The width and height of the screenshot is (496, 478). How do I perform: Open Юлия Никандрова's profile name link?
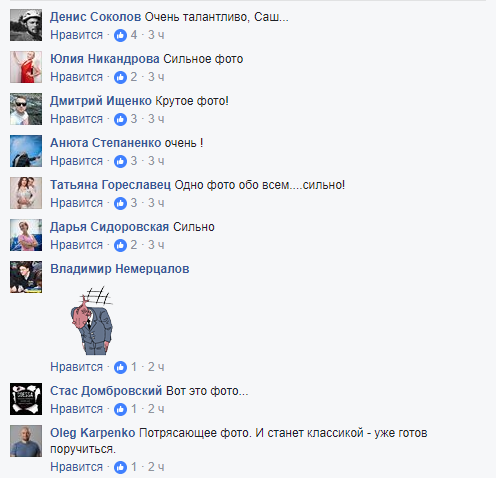pyautogui.click(x=105, y=59)
